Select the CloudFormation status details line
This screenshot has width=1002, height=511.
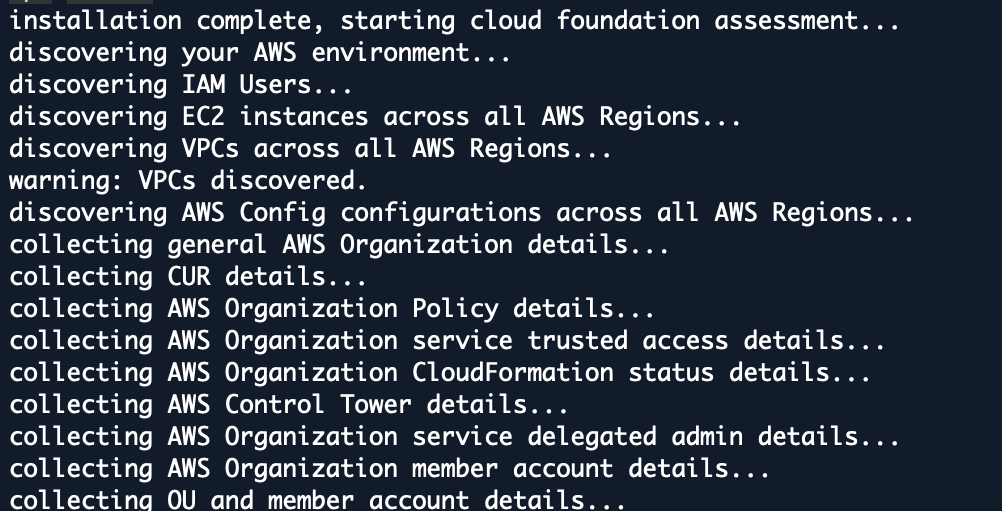pos(440,373)
